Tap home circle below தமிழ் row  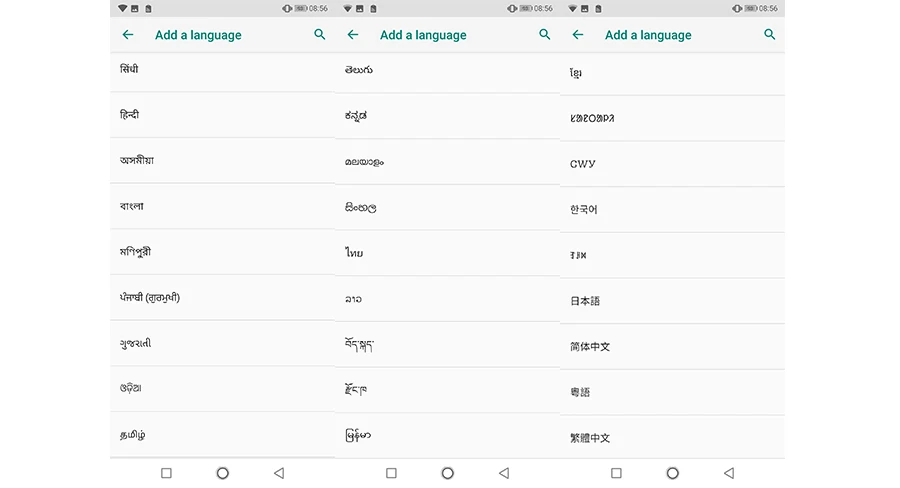coord(223,473)
